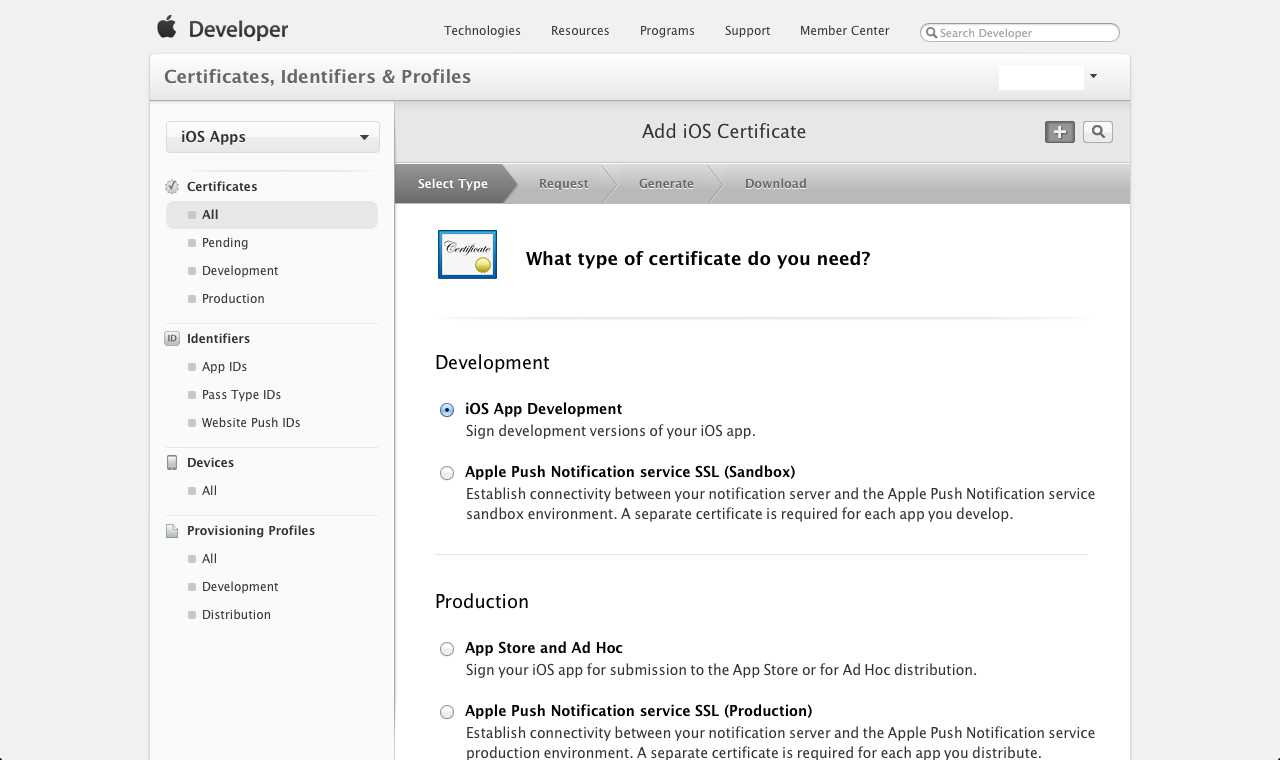1280x760 pixels.
Task: Click the plus add certificate button
Action: pyautogui.click(x=1060, y=132)
